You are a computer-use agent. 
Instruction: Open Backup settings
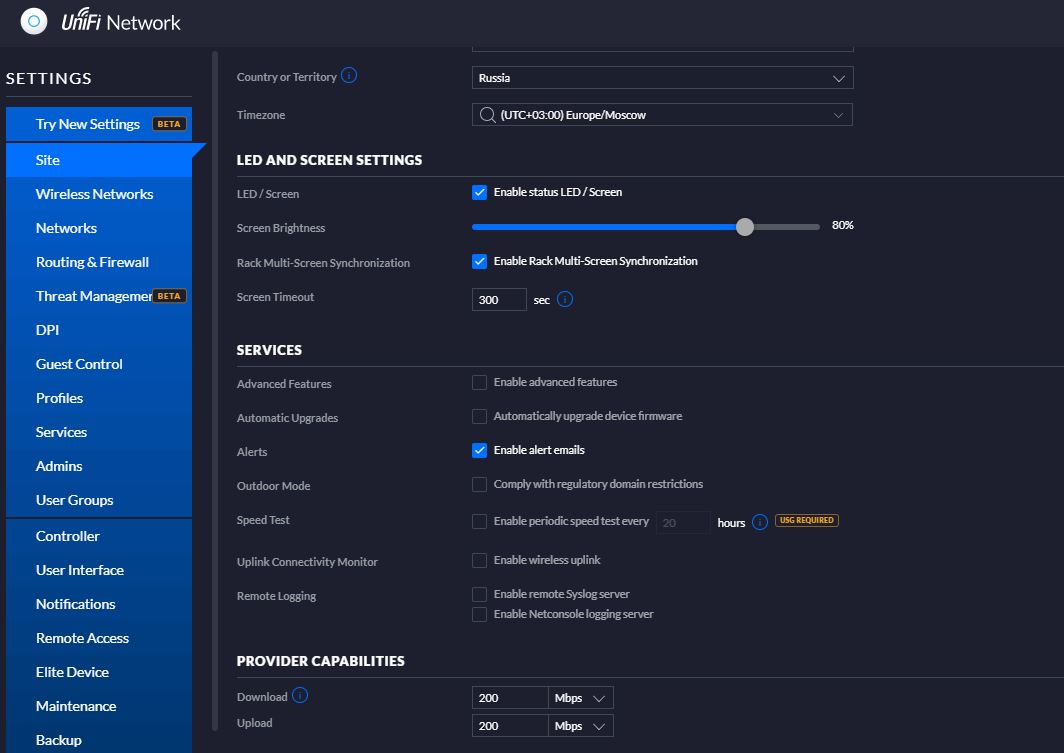tap(99, 740)
